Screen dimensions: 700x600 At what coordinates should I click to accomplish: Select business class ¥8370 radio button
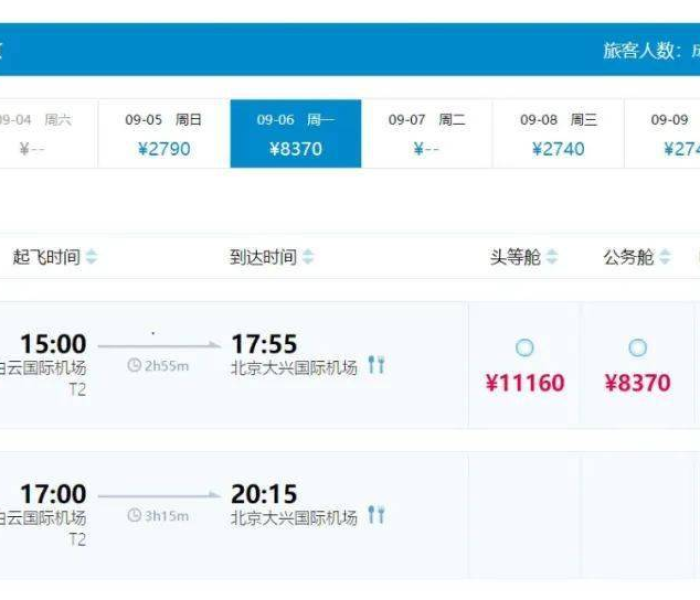coord(637,348)
